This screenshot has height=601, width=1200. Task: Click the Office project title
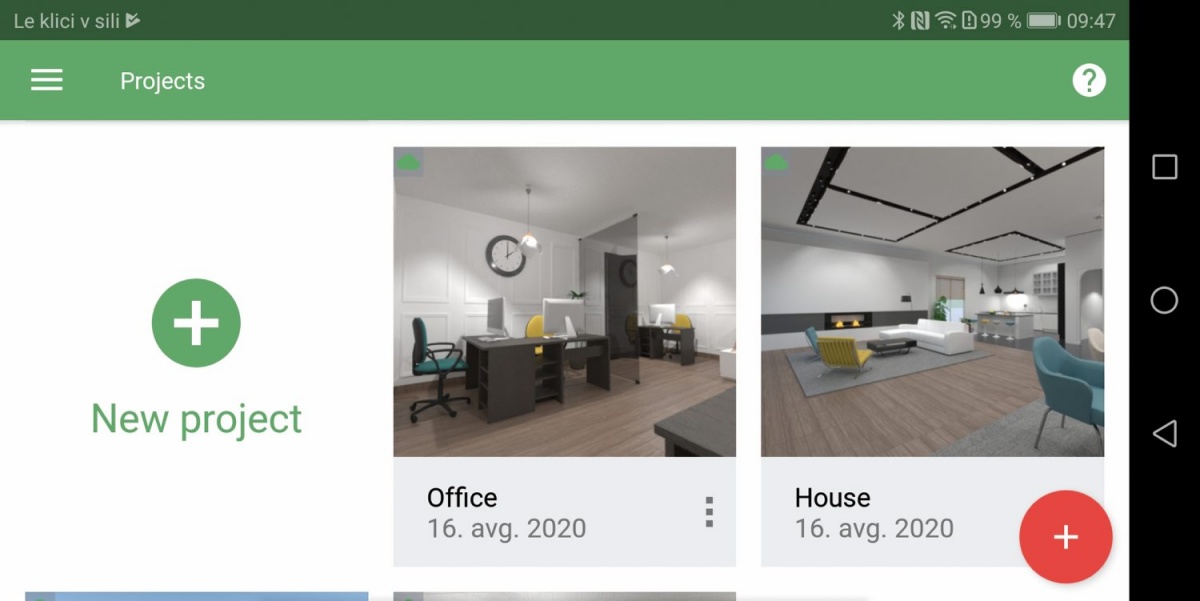462,498
